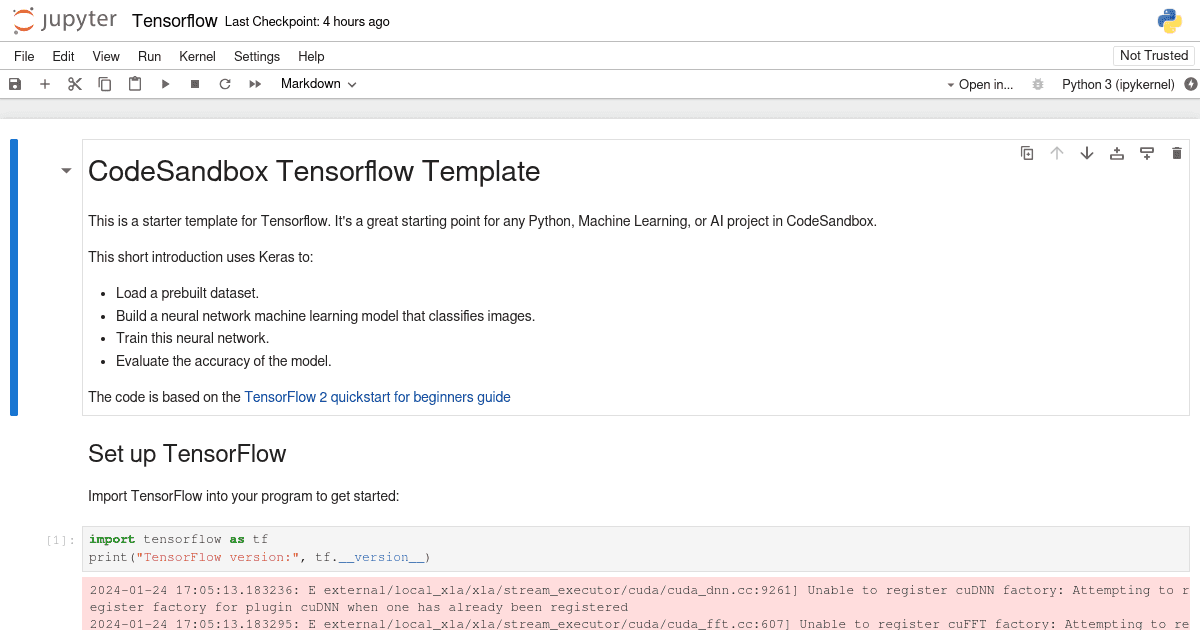Collapse the cell via the blue bar
This screenshot has height=630, width=1200.
coord(14,277)
